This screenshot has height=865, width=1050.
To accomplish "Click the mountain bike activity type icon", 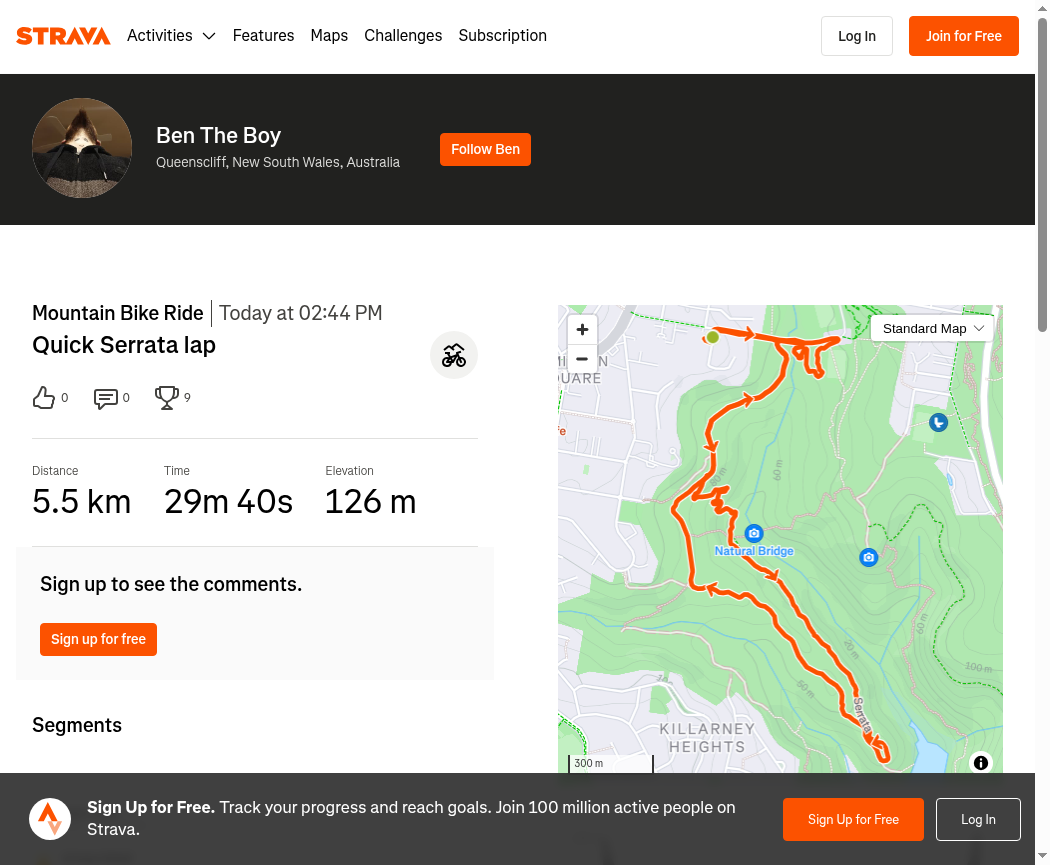I will [x=453, y=356].
